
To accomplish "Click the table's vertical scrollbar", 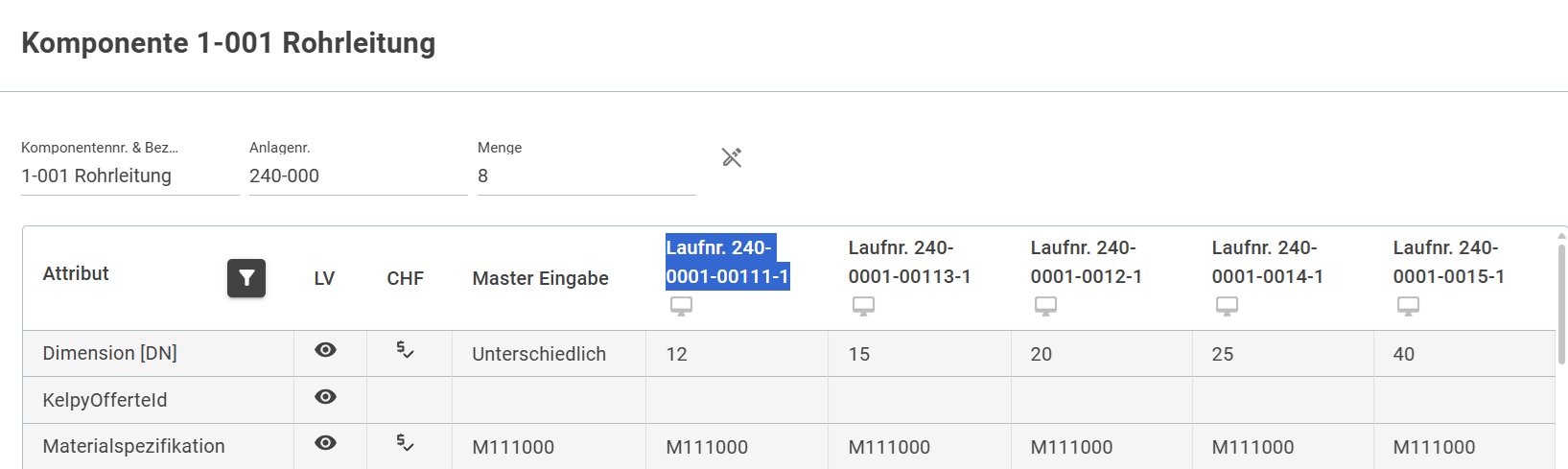I will click(1562, 297).
